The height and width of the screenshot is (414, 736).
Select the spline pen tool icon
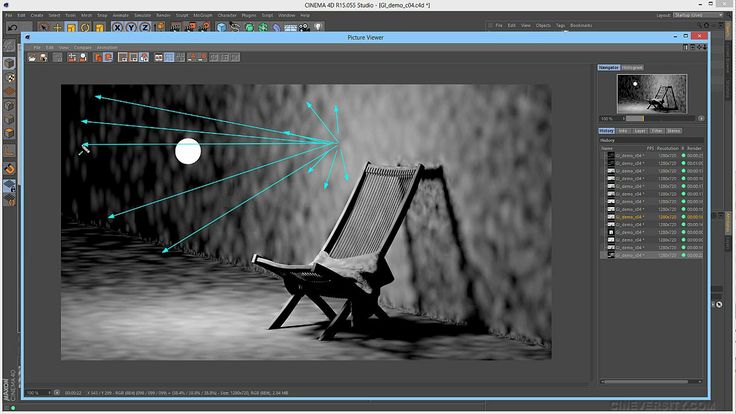click(x=235, y=28)
